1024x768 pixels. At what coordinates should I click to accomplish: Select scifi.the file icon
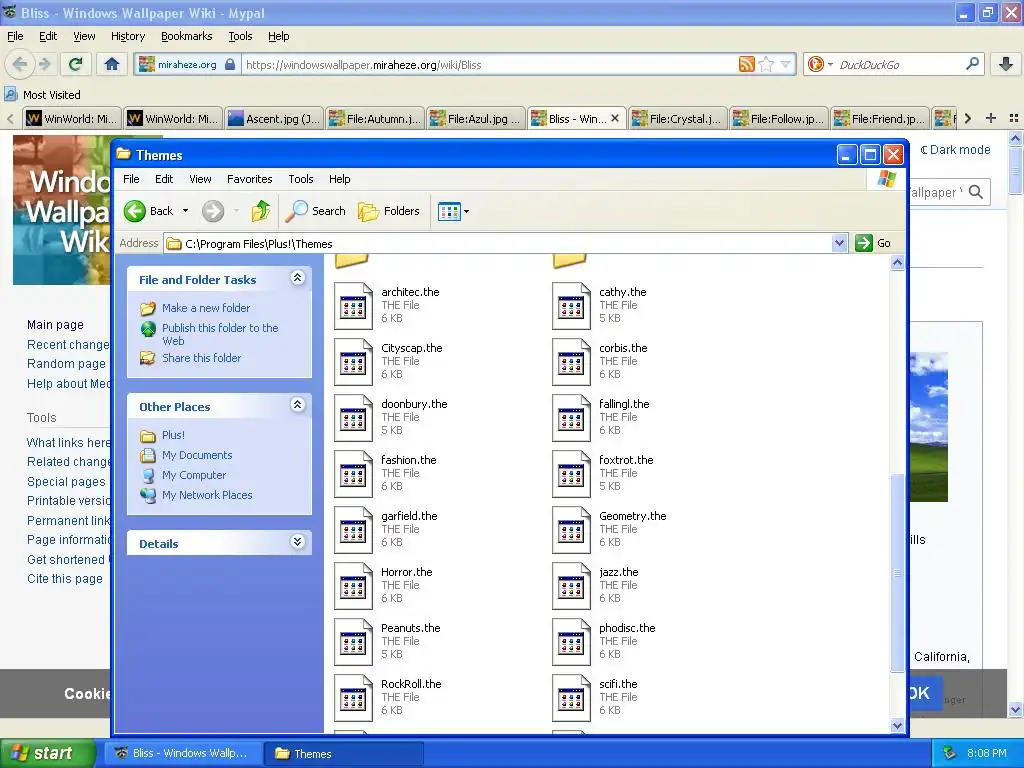[x=571, y=699]
